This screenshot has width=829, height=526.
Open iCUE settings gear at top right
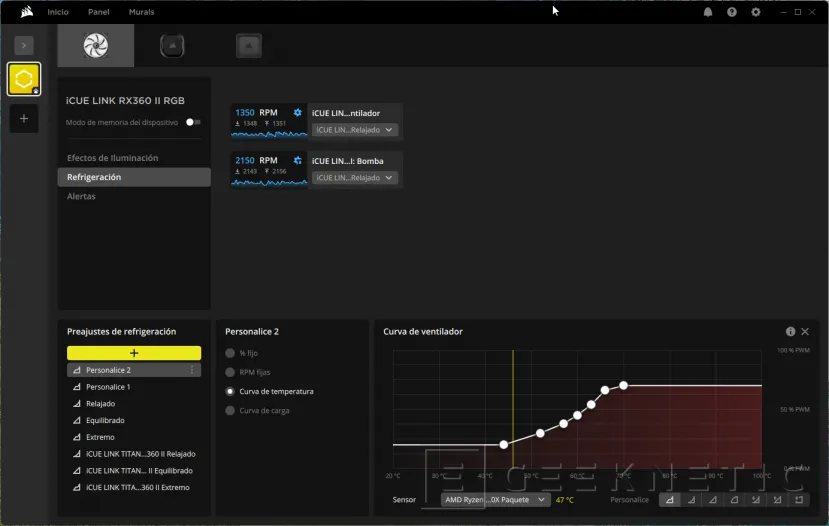(756, 12)
